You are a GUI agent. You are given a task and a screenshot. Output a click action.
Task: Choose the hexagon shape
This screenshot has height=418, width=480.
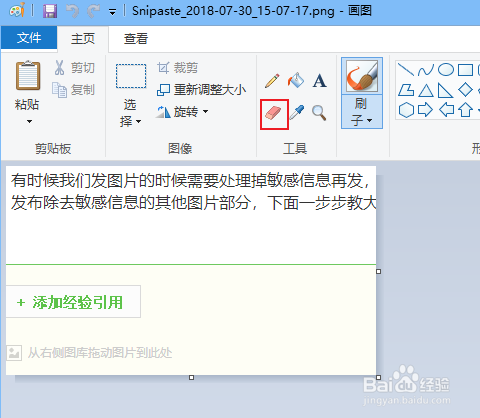pyautogui.click(x=406, y=110)
